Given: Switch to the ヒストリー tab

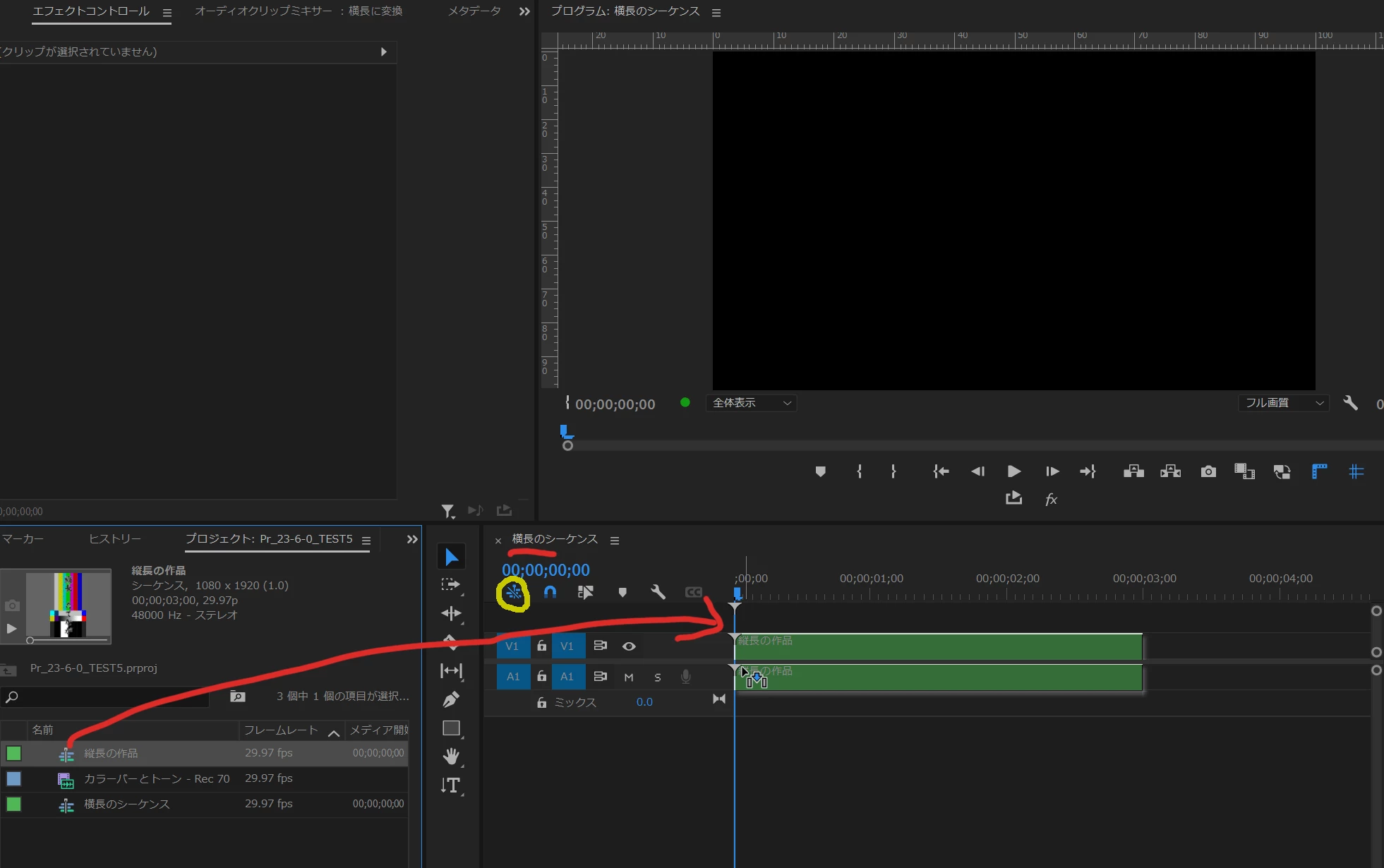Looking at the screenshot, I should coord(115,538).
